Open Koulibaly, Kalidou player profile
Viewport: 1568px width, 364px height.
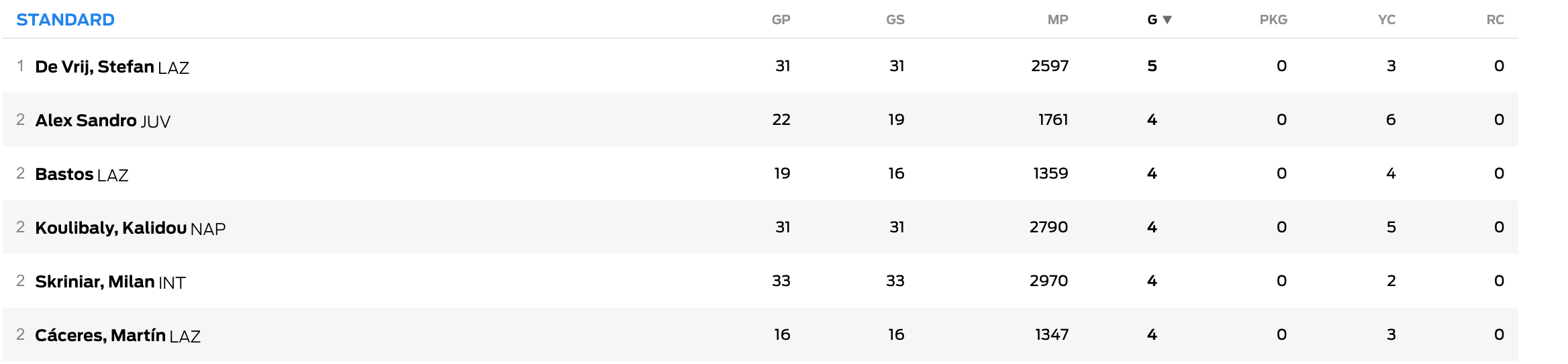click(x=111, y=228)
